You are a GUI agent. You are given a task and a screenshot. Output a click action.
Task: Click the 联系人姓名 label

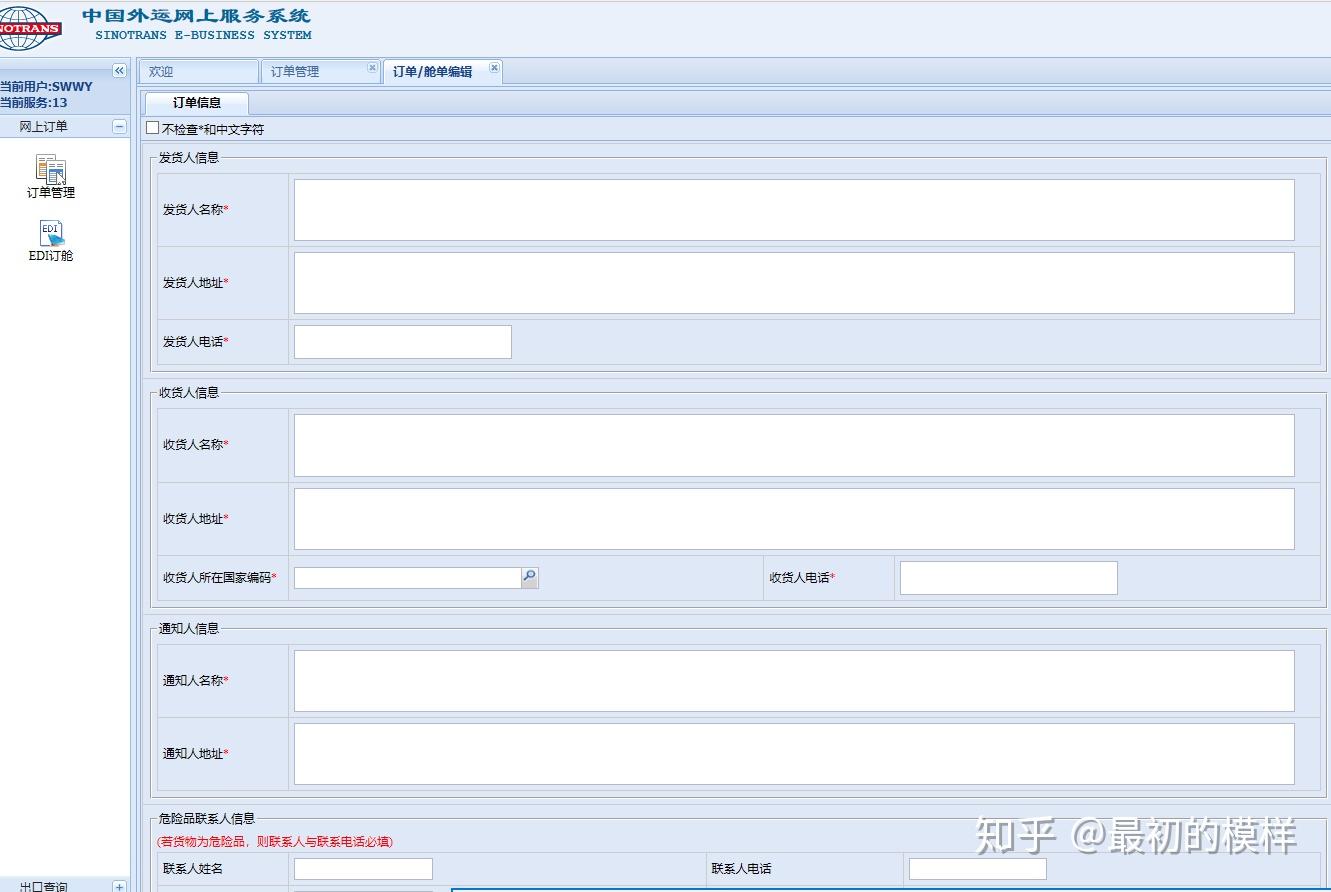click(193, 868)
